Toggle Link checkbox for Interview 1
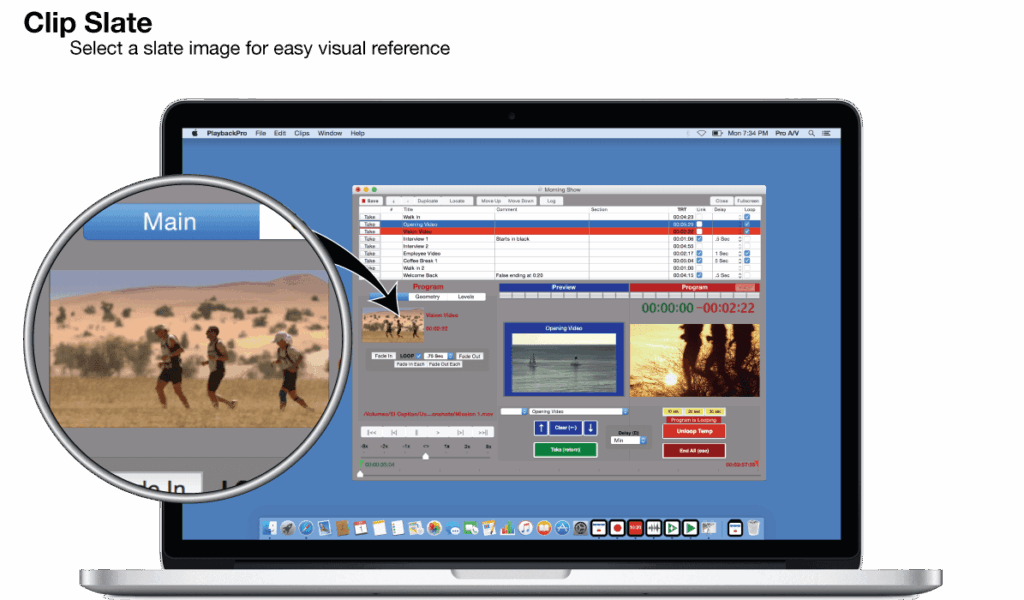 pos(699,239)
